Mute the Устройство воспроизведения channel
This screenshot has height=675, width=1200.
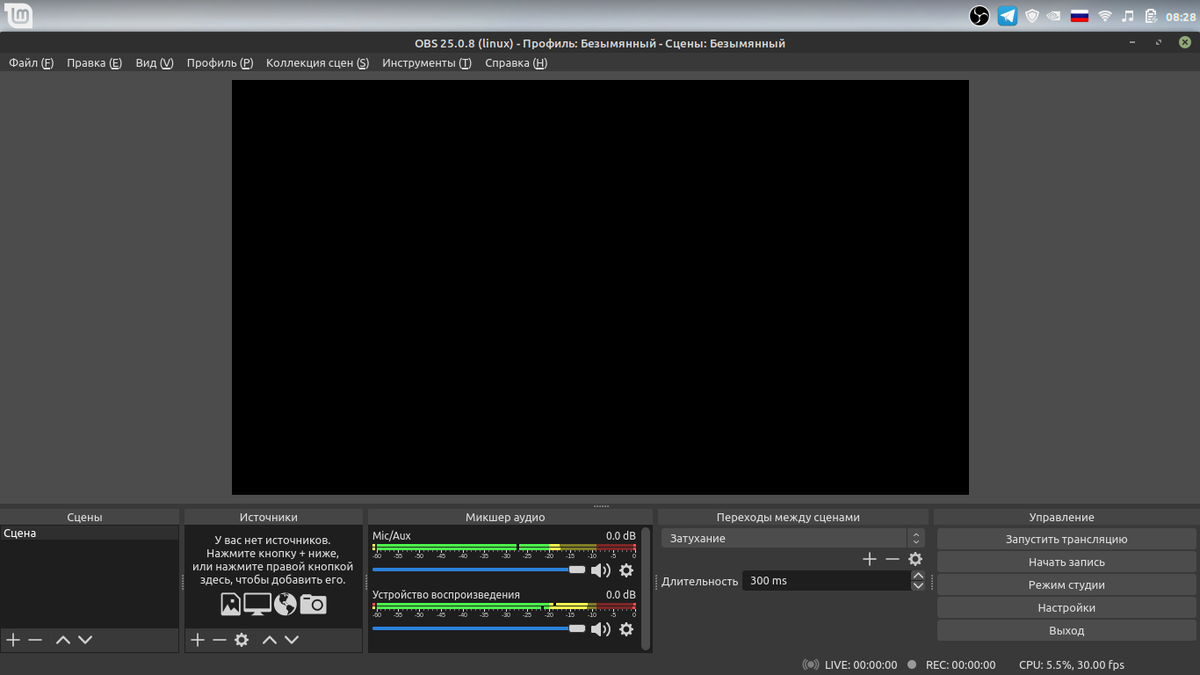pos(600,629)
